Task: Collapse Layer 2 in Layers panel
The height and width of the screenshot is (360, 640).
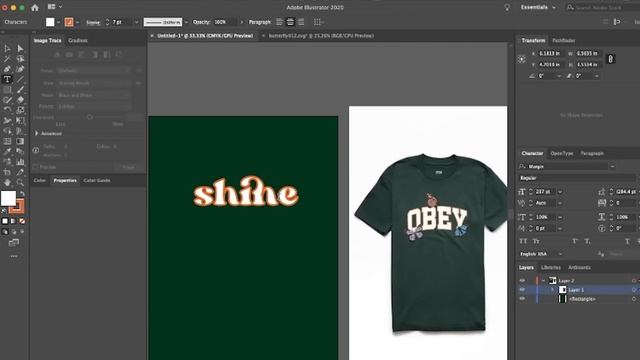Action: point(543,280)
